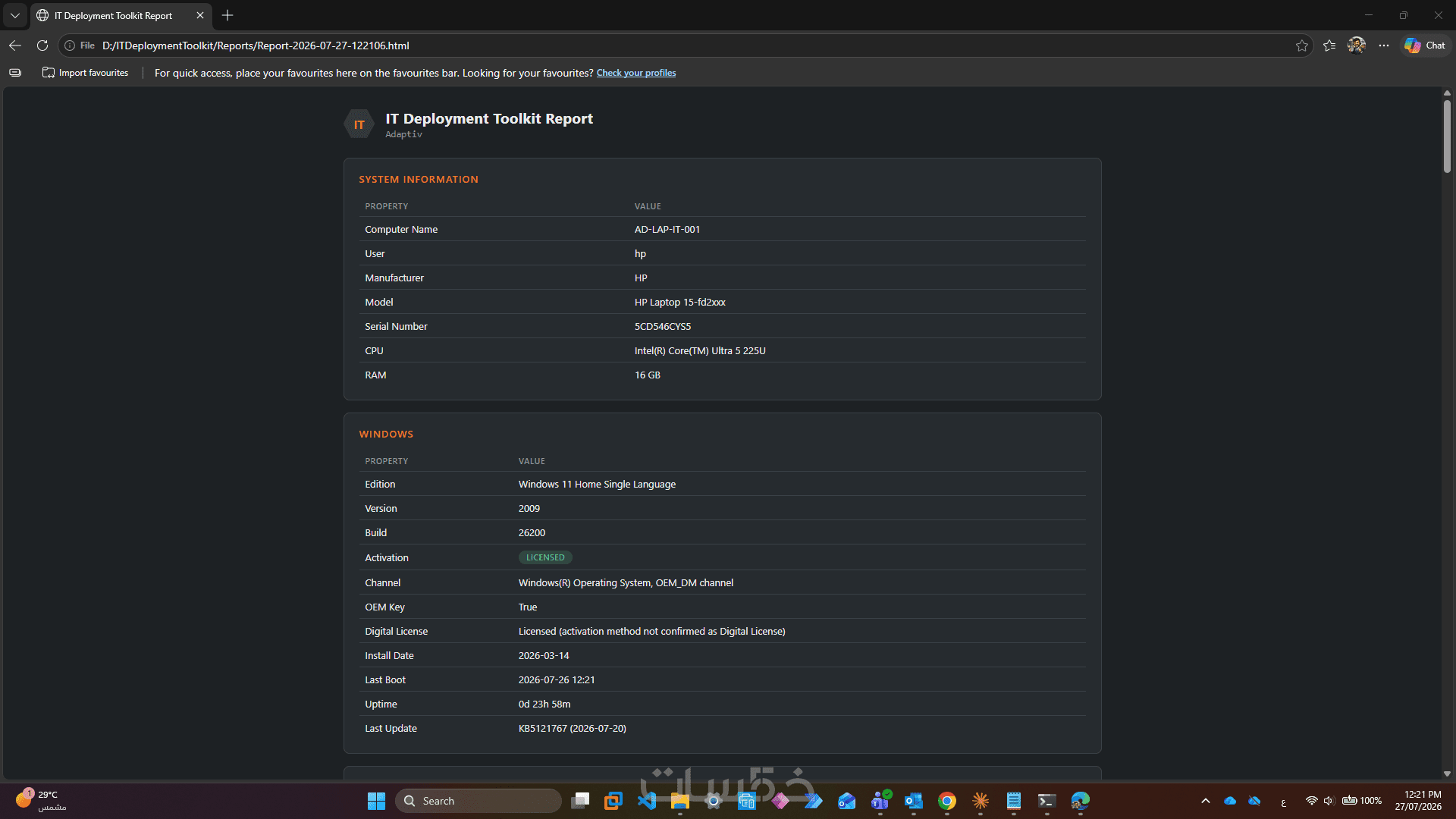Click the battery 100% indicator

(x=1362, y=801)
